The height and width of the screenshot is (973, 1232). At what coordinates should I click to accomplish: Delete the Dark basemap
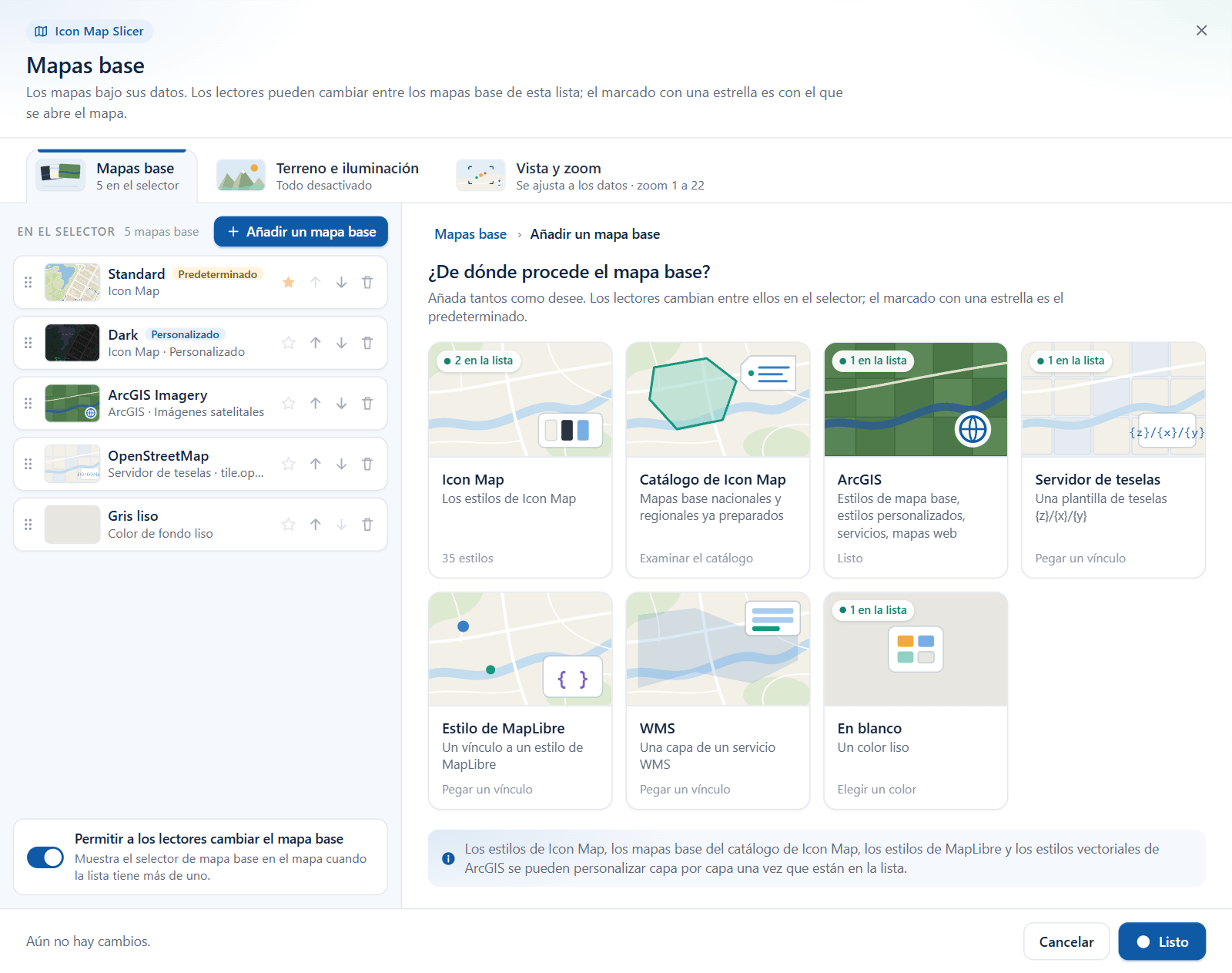[x=367, y=343]
